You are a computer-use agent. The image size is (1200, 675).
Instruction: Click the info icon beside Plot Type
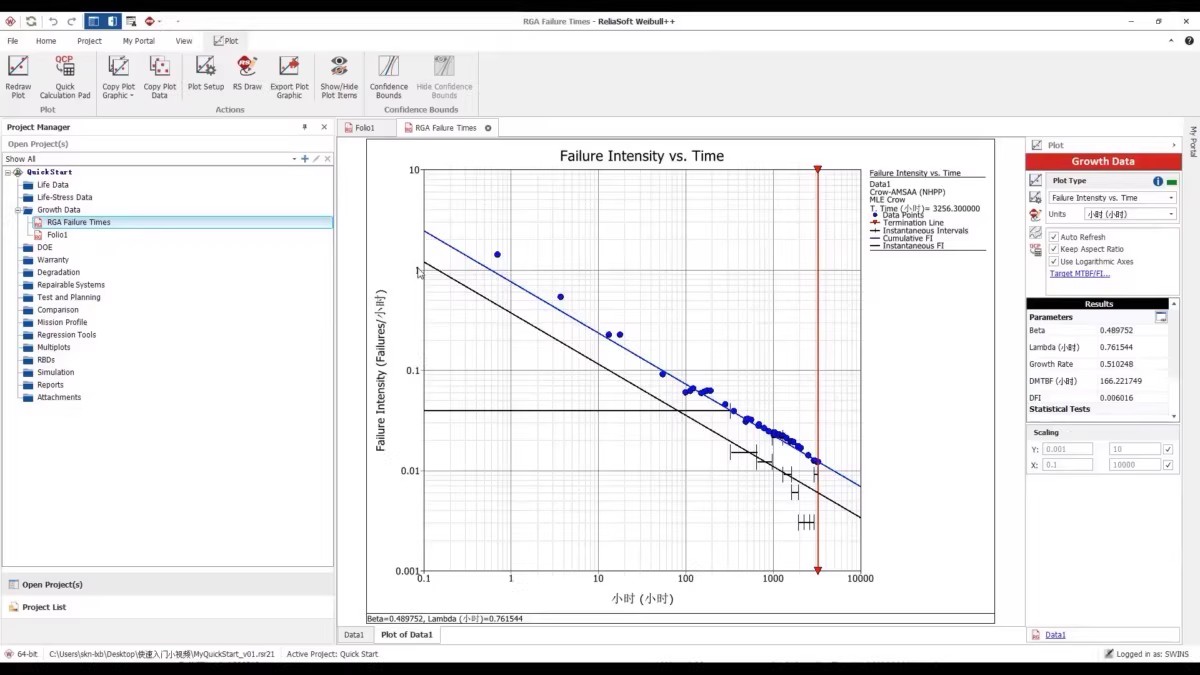(x=1158, y=181)
